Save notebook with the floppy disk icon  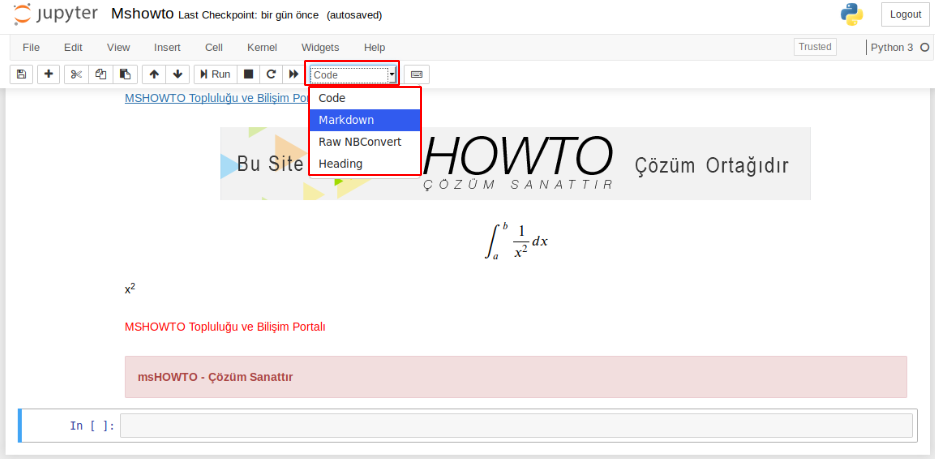[21, 75]
